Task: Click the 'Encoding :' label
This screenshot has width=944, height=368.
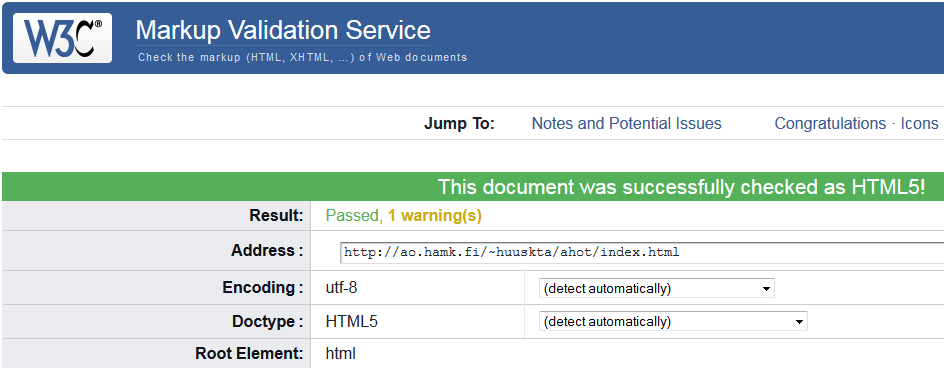Action: click(x=263, y=288)
